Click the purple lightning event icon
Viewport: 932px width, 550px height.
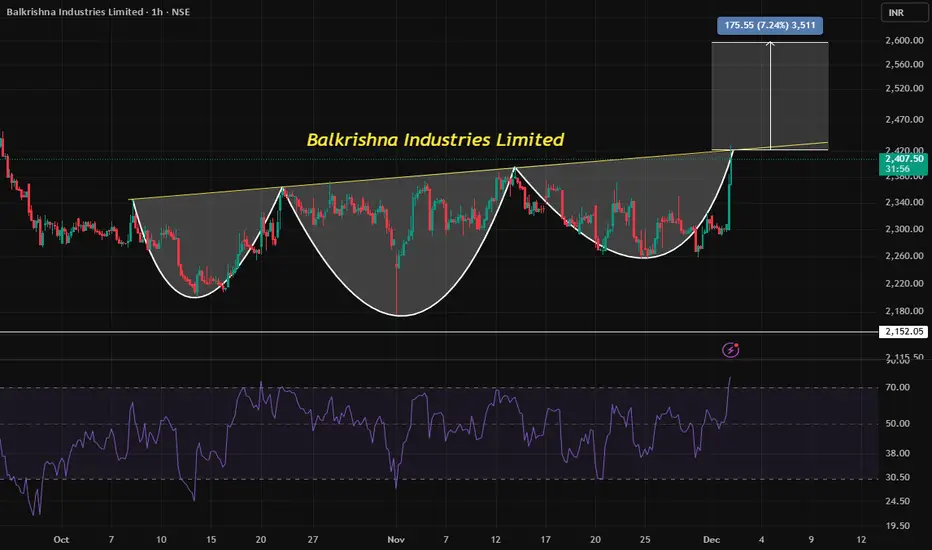[x=731, y=350]
